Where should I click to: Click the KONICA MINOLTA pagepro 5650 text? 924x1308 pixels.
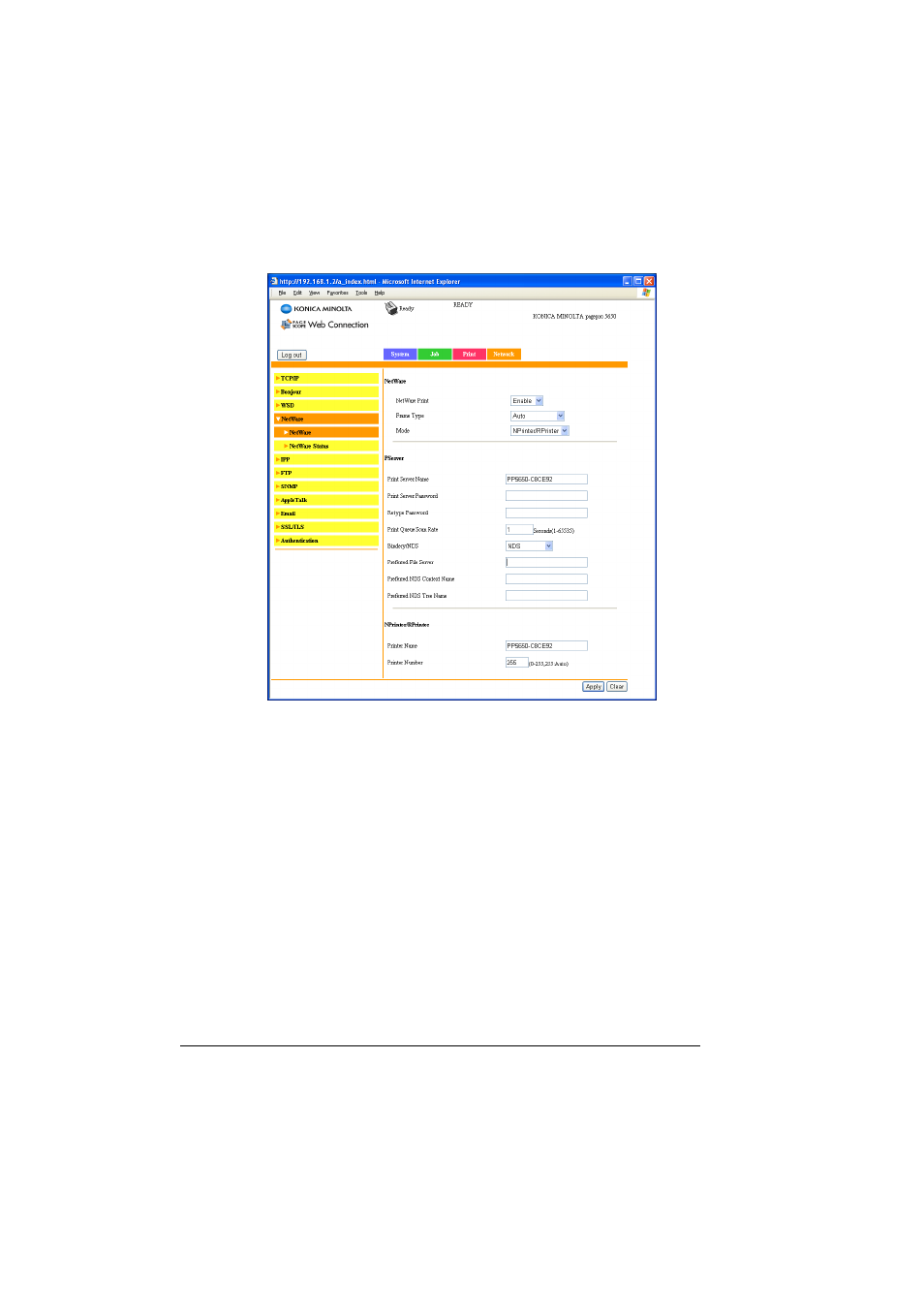click(574, 317)
